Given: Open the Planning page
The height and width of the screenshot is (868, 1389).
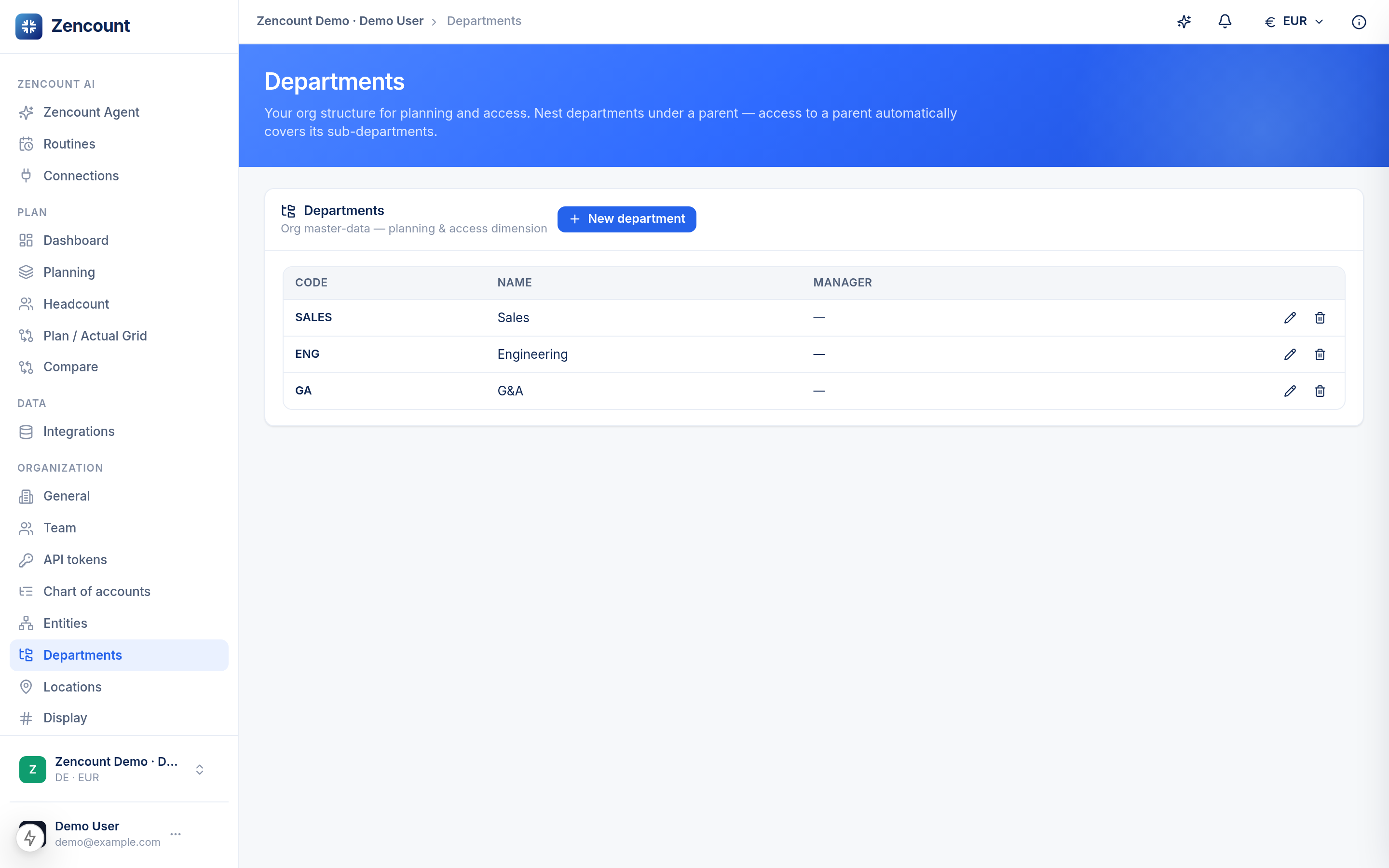Looking at the screenshot, I should 119,272.
